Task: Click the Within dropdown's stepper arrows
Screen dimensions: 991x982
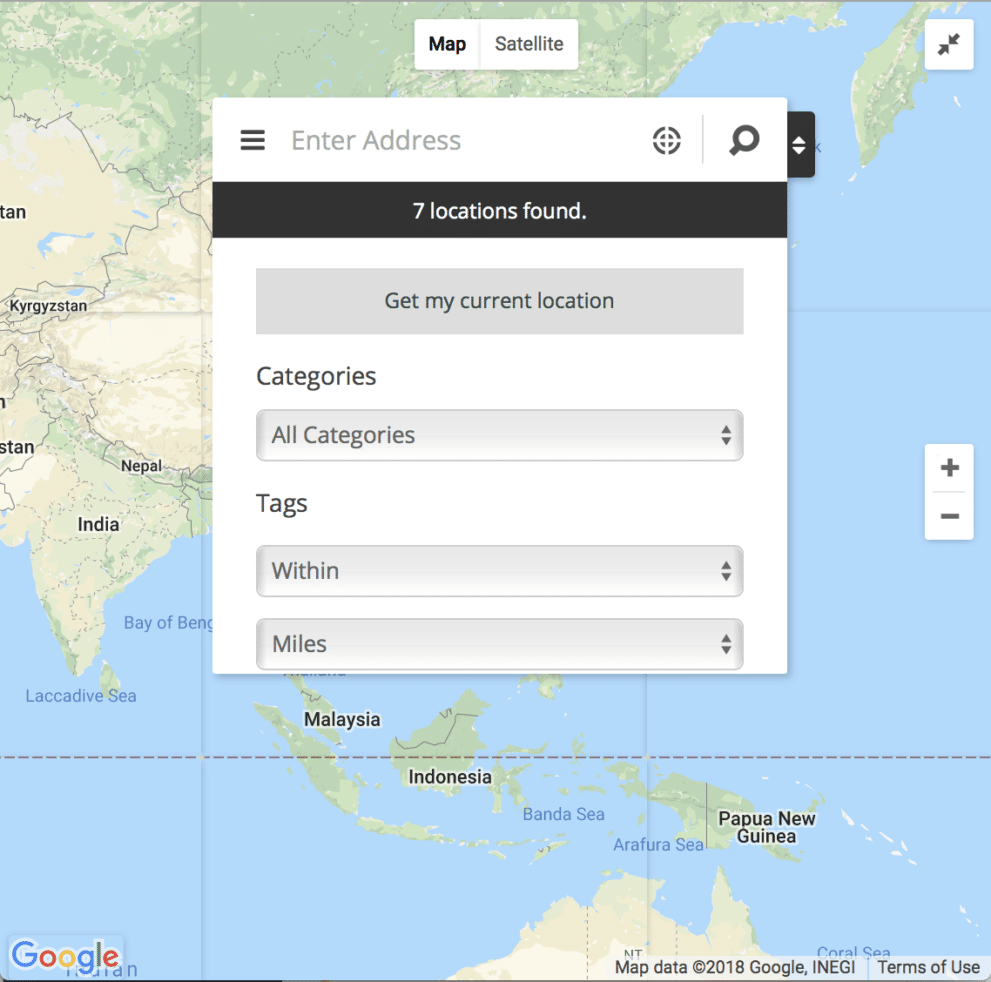Action: pos(726,570)
